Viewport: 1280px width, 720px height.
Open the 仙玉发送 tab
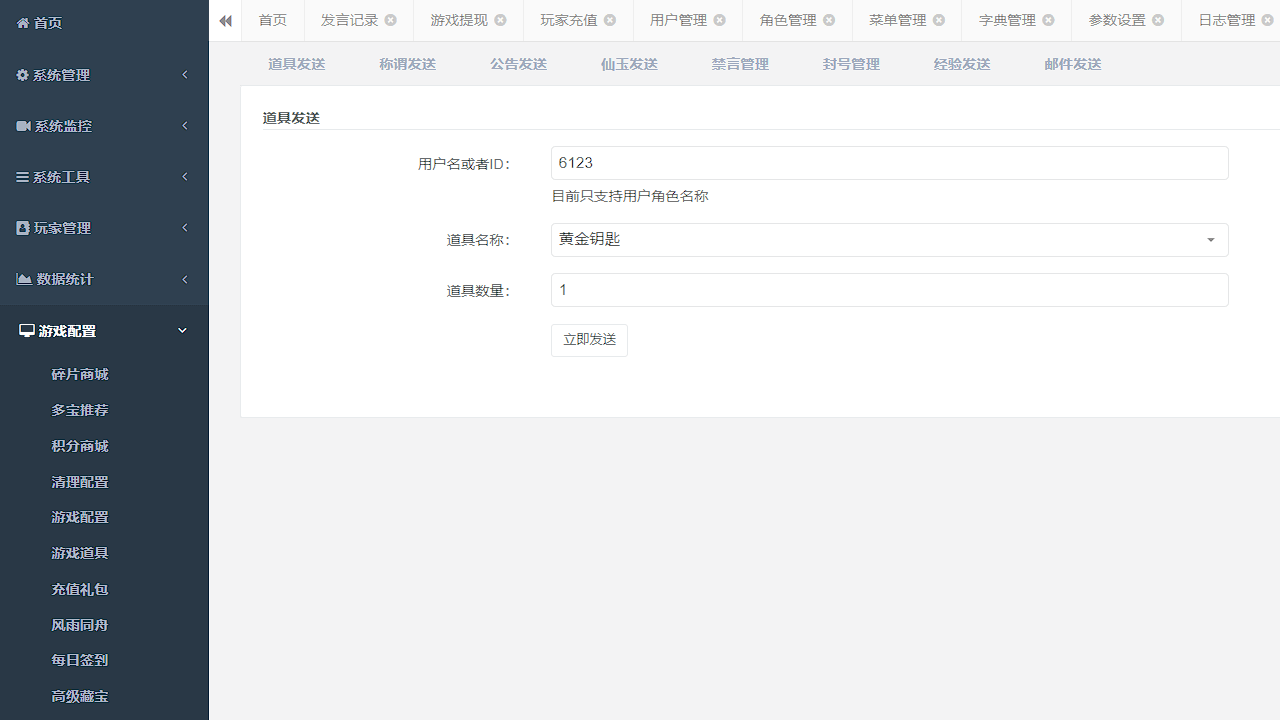point(628,63)
